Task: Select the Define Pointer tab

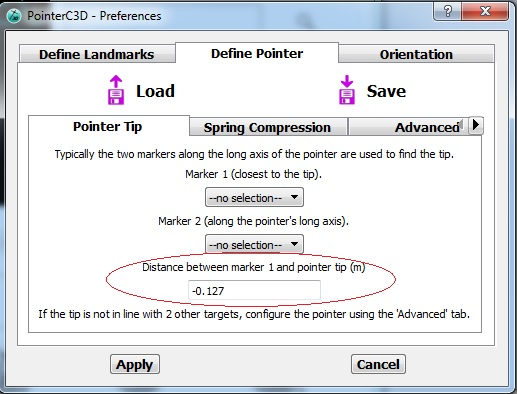Action: pos(257,53)
